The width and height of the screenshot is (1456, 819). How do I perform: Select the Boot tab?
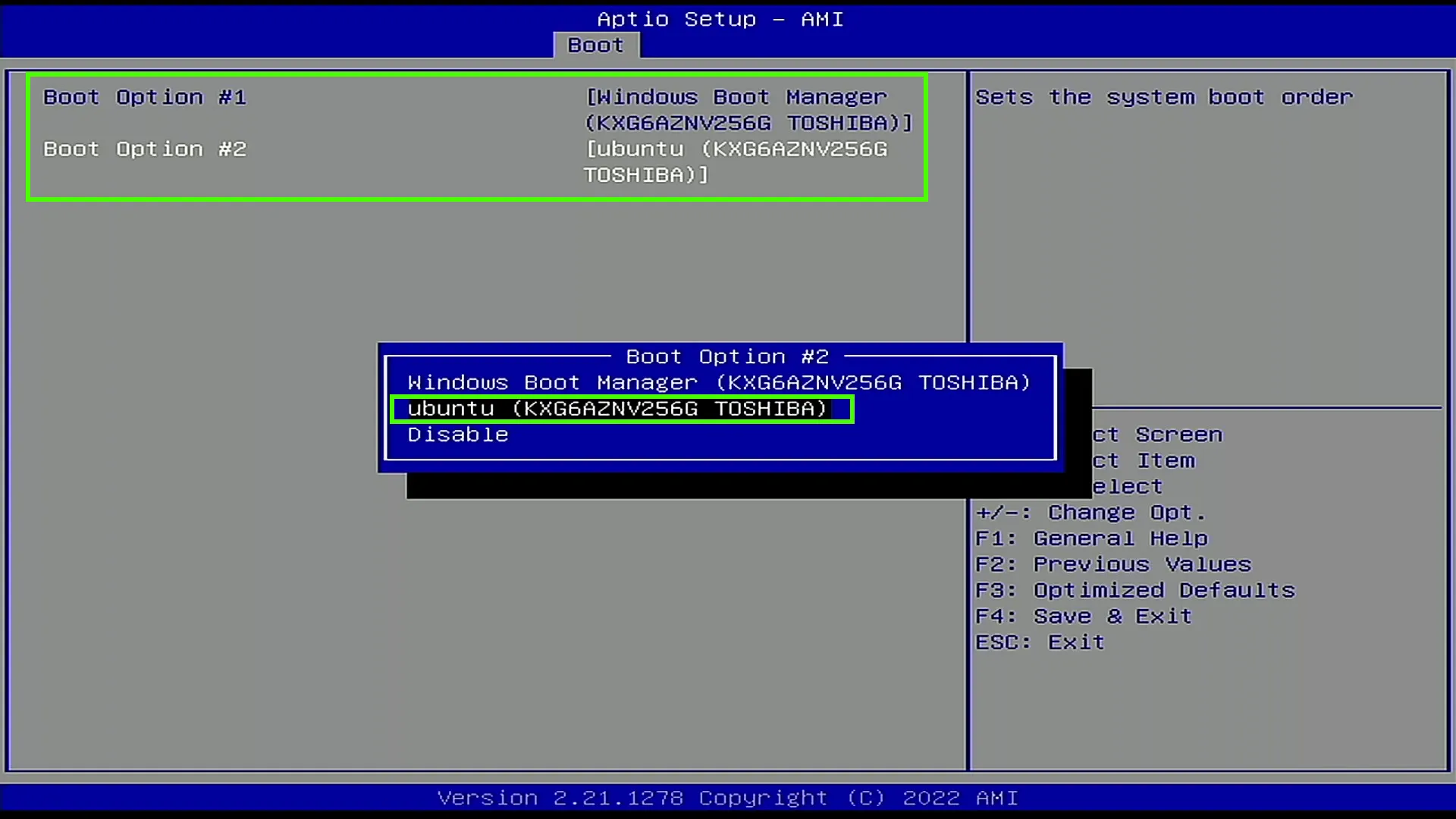(x=596, y=45)
